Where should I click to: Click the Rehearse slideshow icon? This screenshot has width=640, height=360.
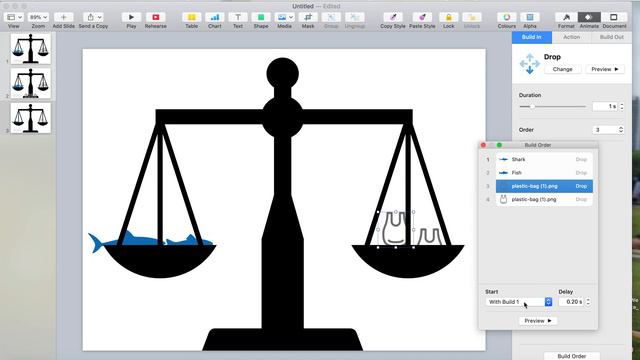[156, 17]
